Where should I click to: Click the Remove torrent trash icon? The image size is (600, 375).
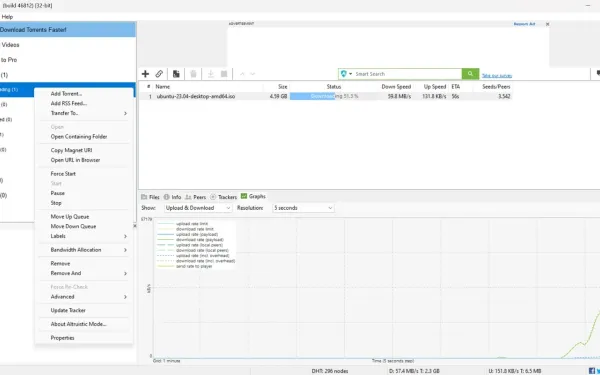tap(193, 74)
